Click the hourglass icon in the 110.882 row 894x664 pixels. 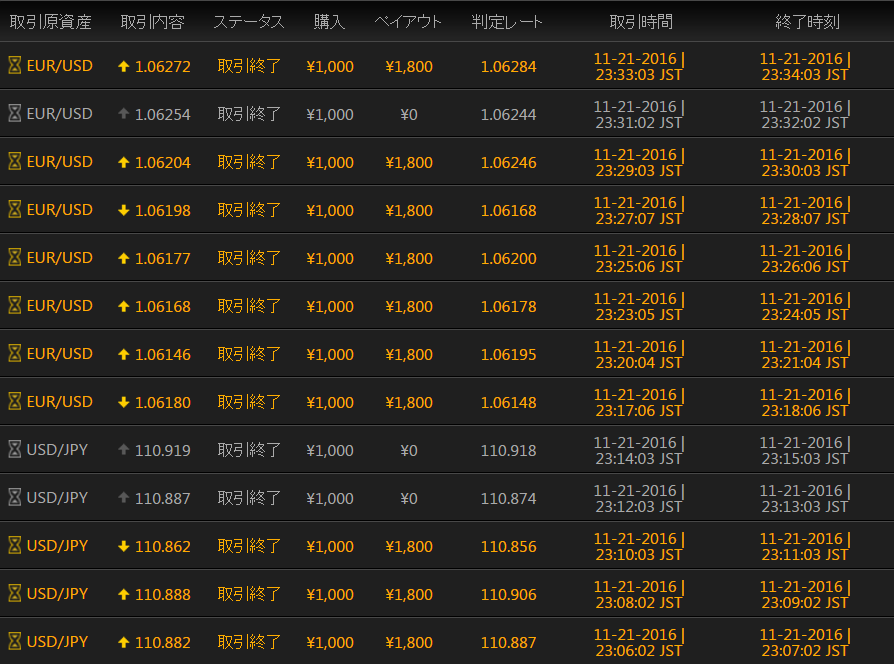15,641
